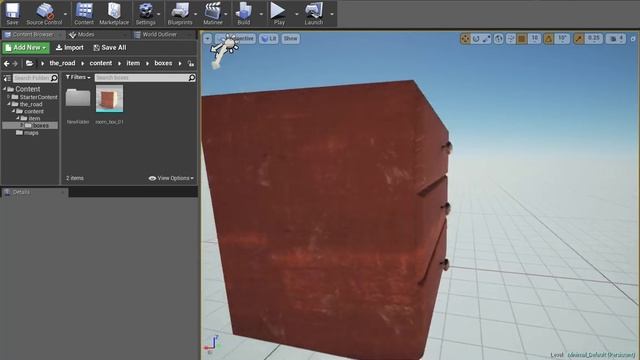Image resolution: width=640 pixels, height=360 pixels.
Task: Toggle rotation snapping icon
Action: click(x=549, y=39)
